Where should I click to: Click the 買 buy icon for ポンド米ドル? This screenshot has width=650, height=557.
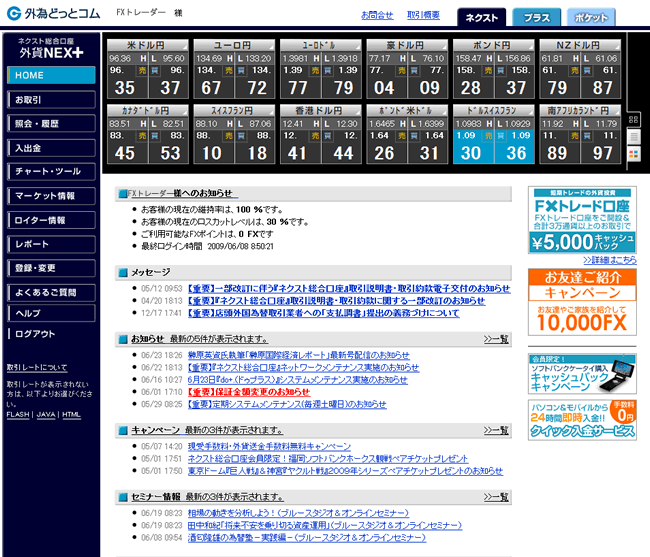coord(414,136)
